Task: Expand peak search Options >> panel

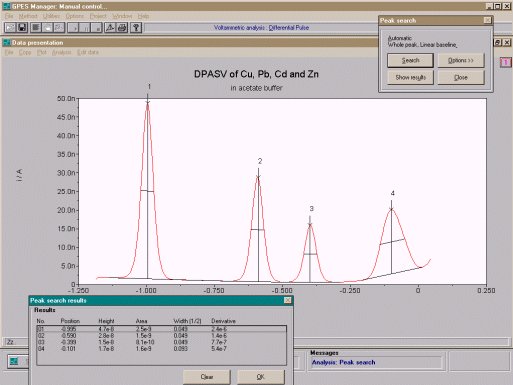Action: coord(461,61)
